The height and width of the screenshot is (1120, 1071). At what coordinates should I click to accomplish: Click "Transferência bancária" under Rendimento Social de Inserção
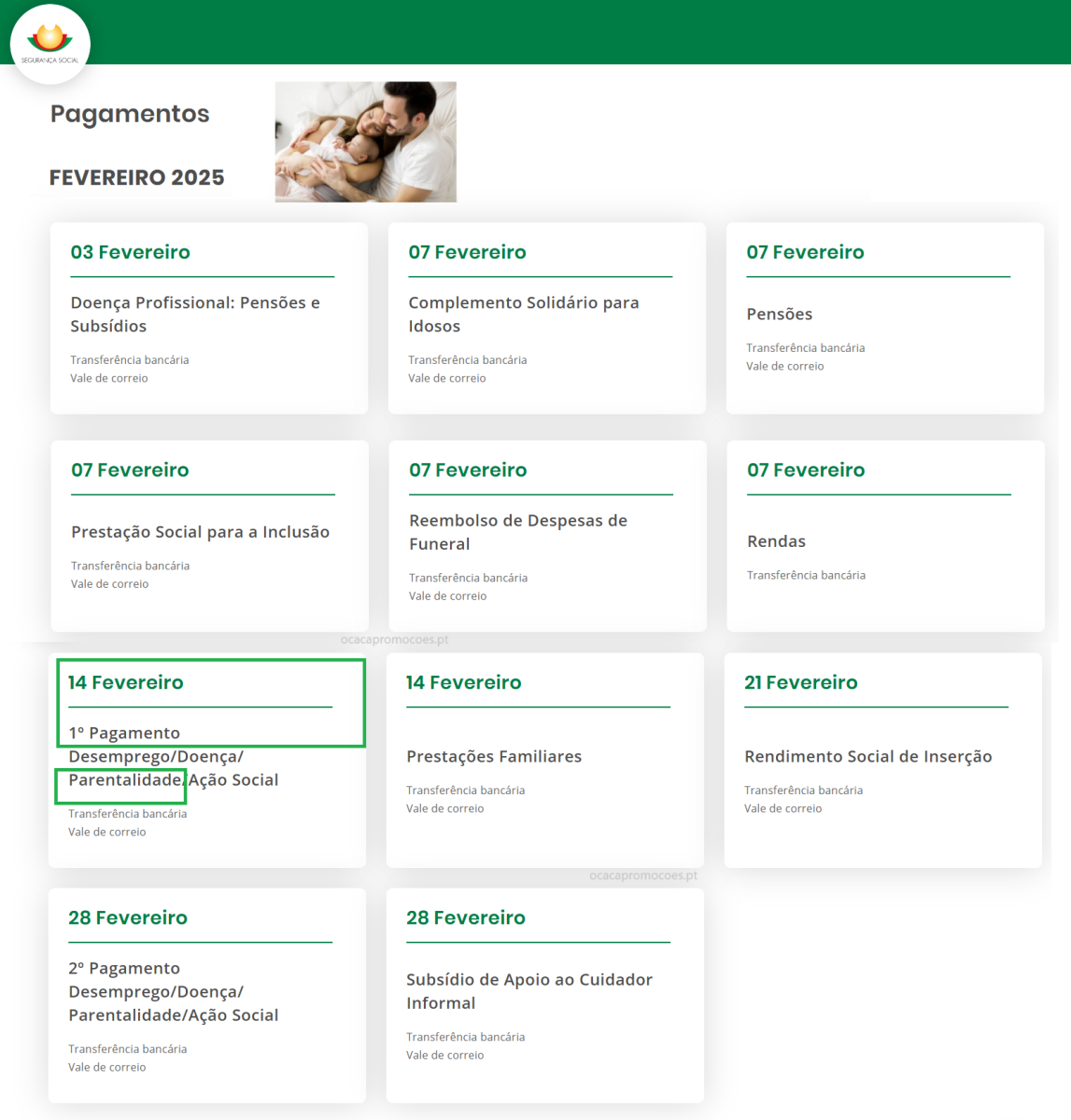pyautogui.click(x=804, y=791)
